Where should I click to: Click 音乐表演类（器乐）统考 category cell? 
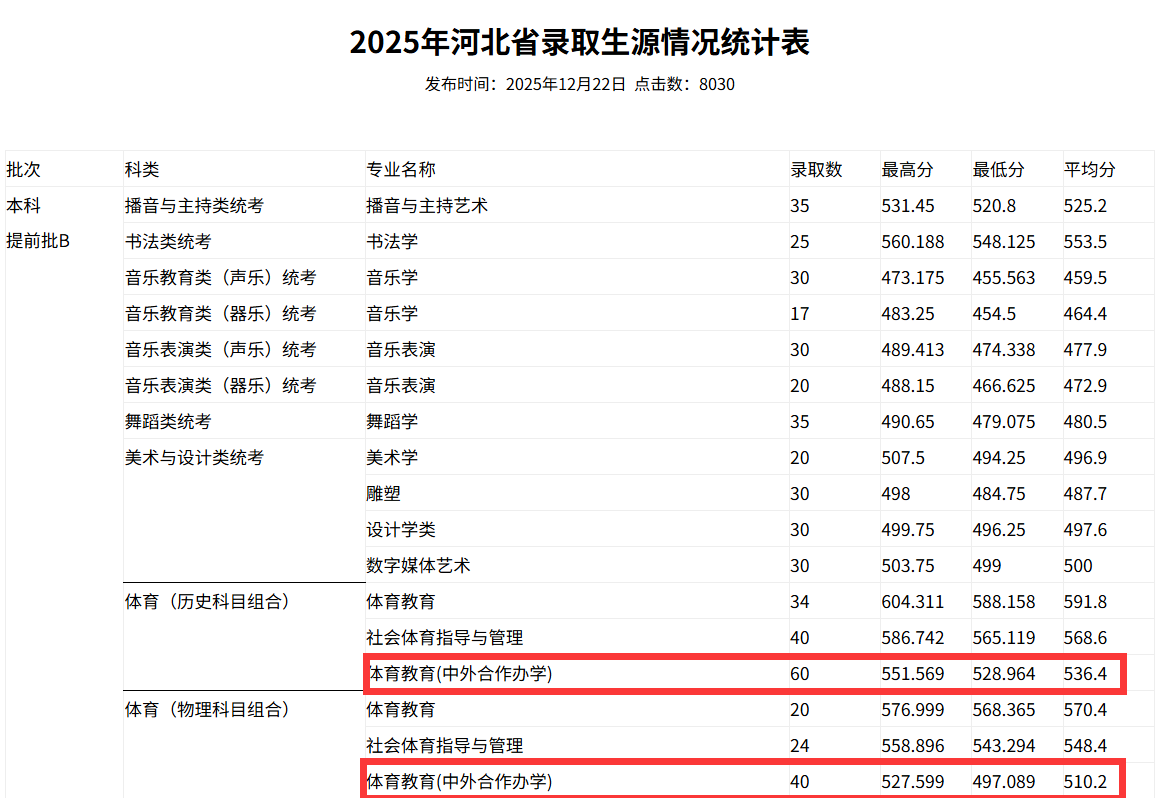pos(221,386)
